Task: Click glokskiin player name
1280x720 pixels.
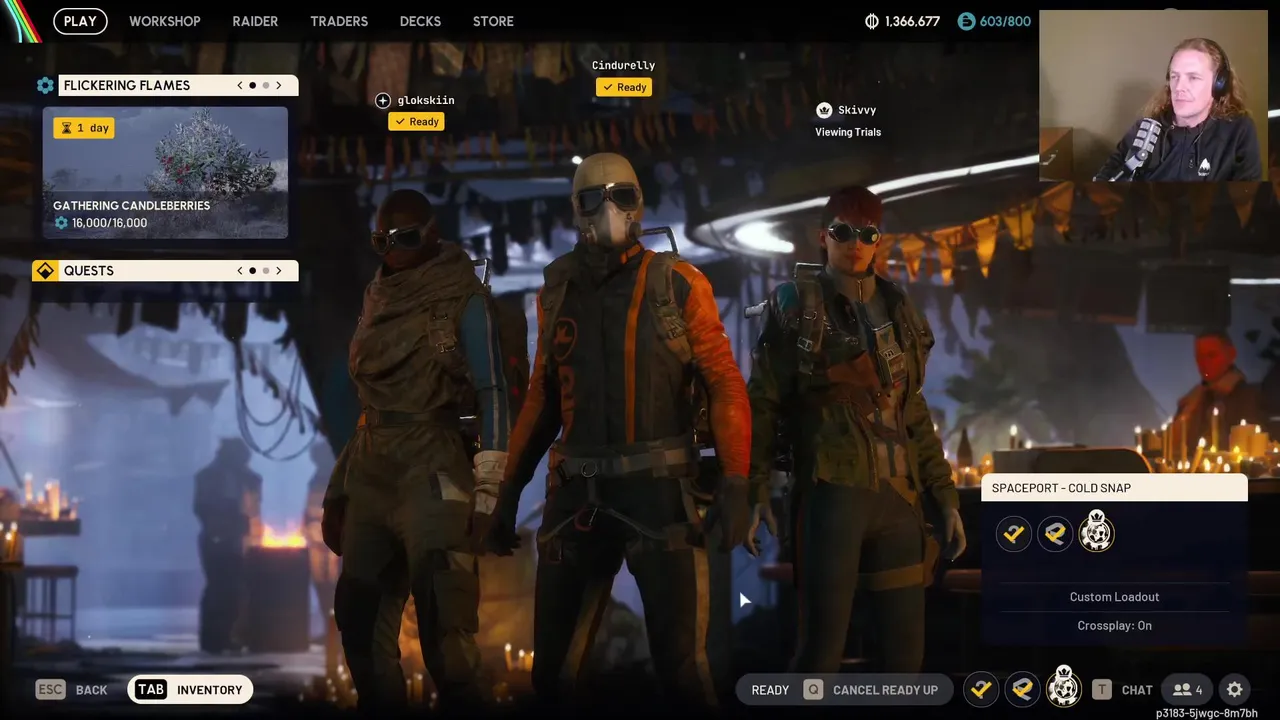Action: pyautogui.click(x=426, y=100)
